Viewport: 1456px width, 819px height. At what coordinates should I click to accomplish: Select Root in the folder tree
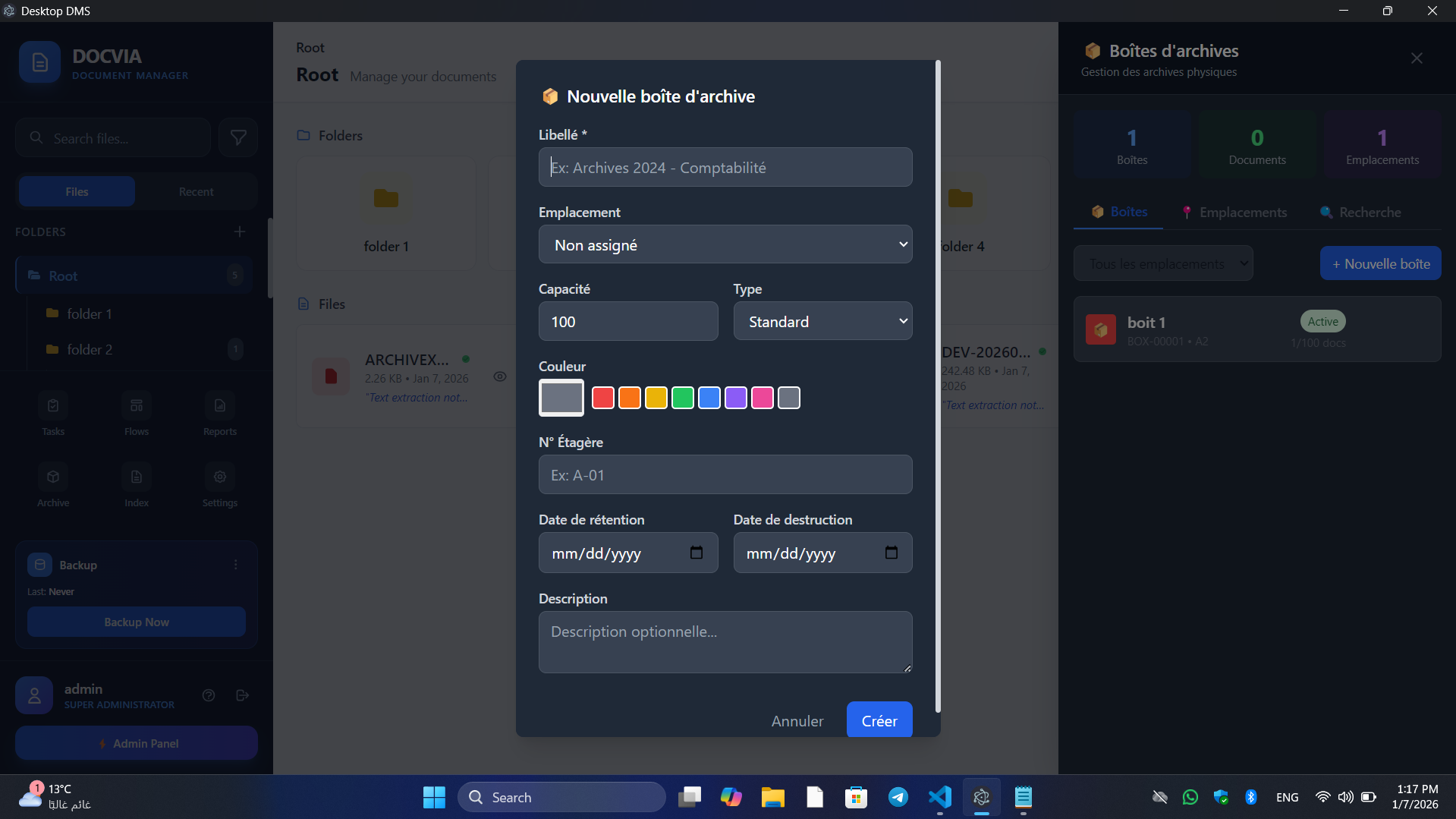134,276
